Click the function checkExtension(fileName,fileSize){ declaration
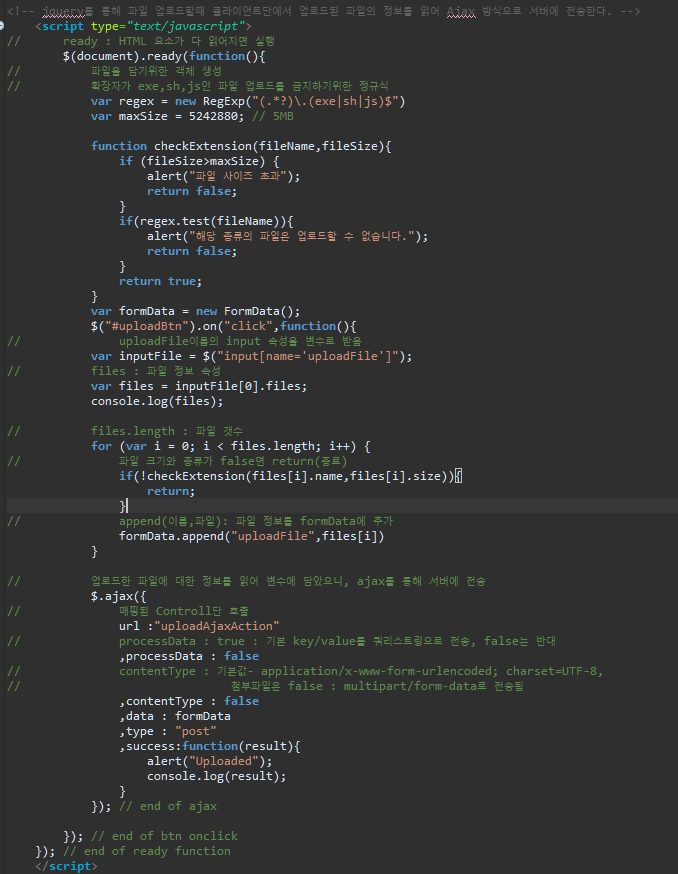Screen dimensions: 678x874 coord(241,146)
